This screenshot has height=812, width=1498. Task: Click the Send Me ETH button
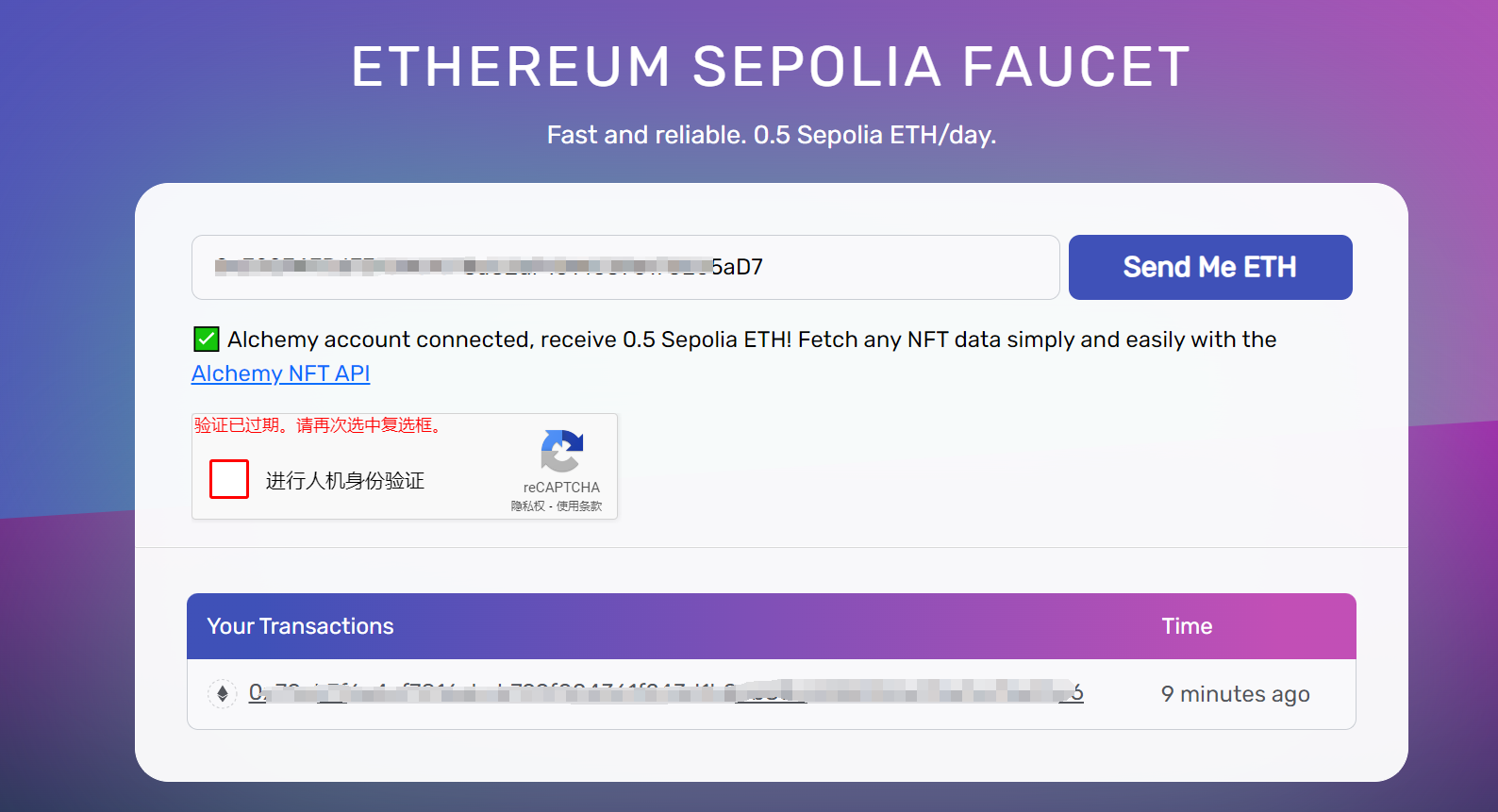(1210, 267)
